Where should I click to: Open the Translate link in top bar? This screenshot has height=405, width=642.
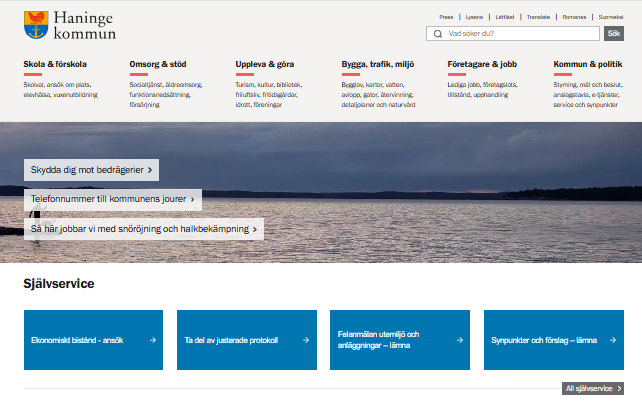(x=538, y=17)
